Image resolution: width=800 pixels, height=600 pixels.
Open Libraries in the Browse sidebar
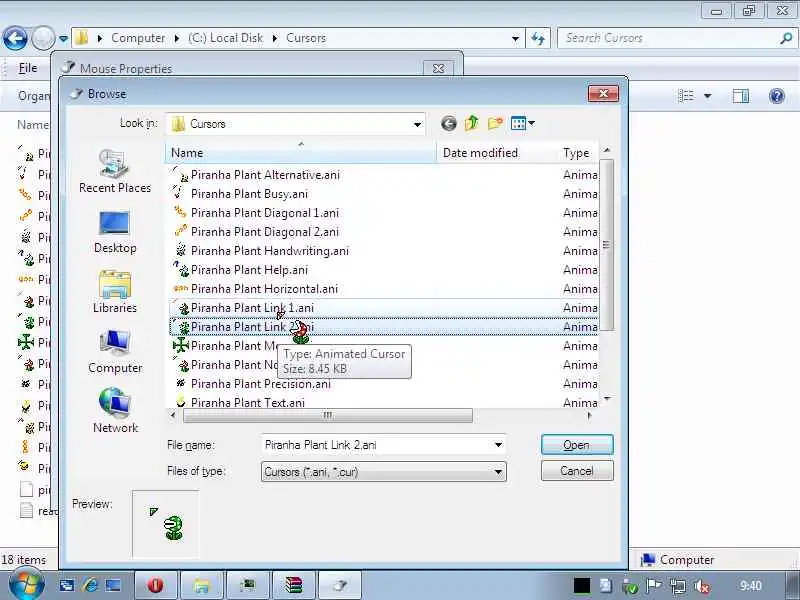(115, 292)
